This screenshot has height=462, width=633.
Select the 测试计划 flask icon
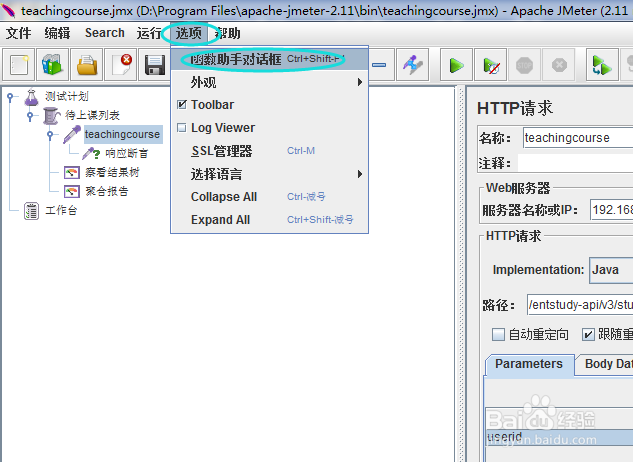click(x=31, y=97)
